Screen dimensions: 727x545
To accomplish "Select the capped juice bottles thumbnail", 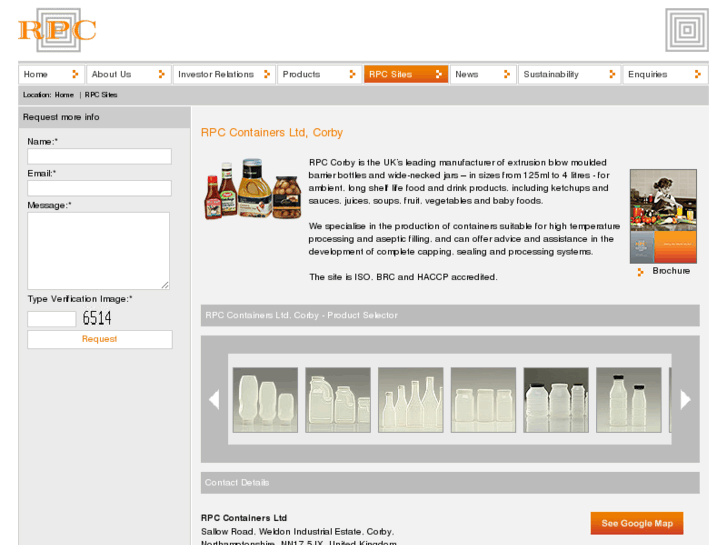I will 629,400.
